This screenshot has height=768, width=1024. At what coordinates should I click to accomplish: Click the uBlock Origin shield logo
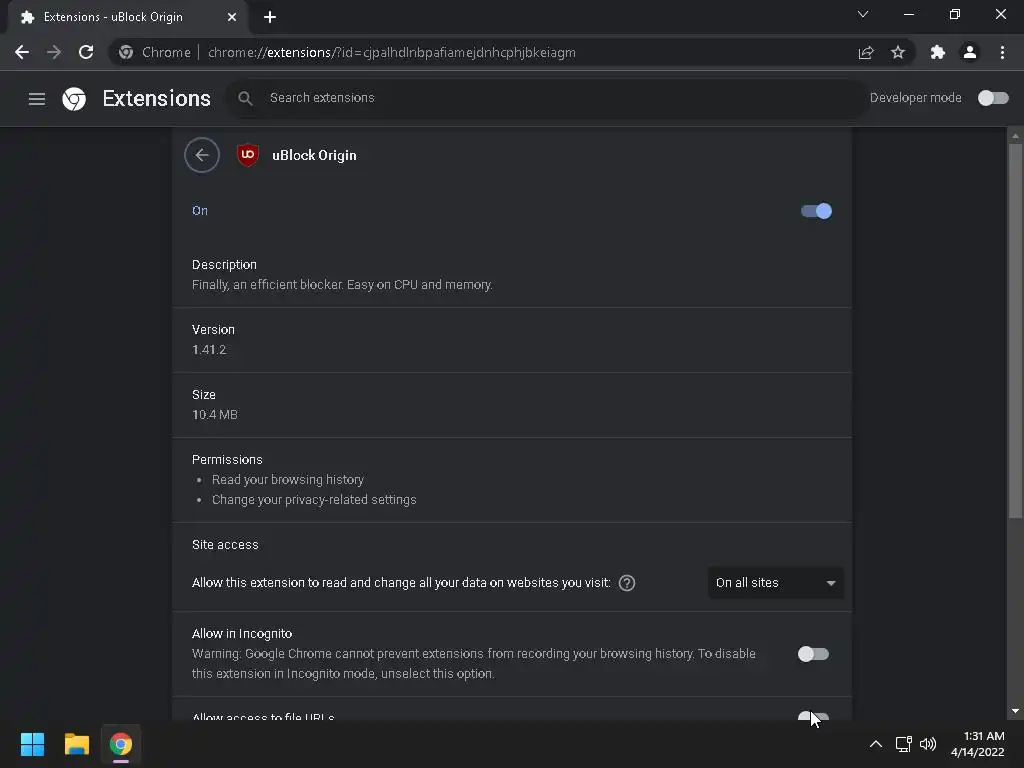coord(248,155)
